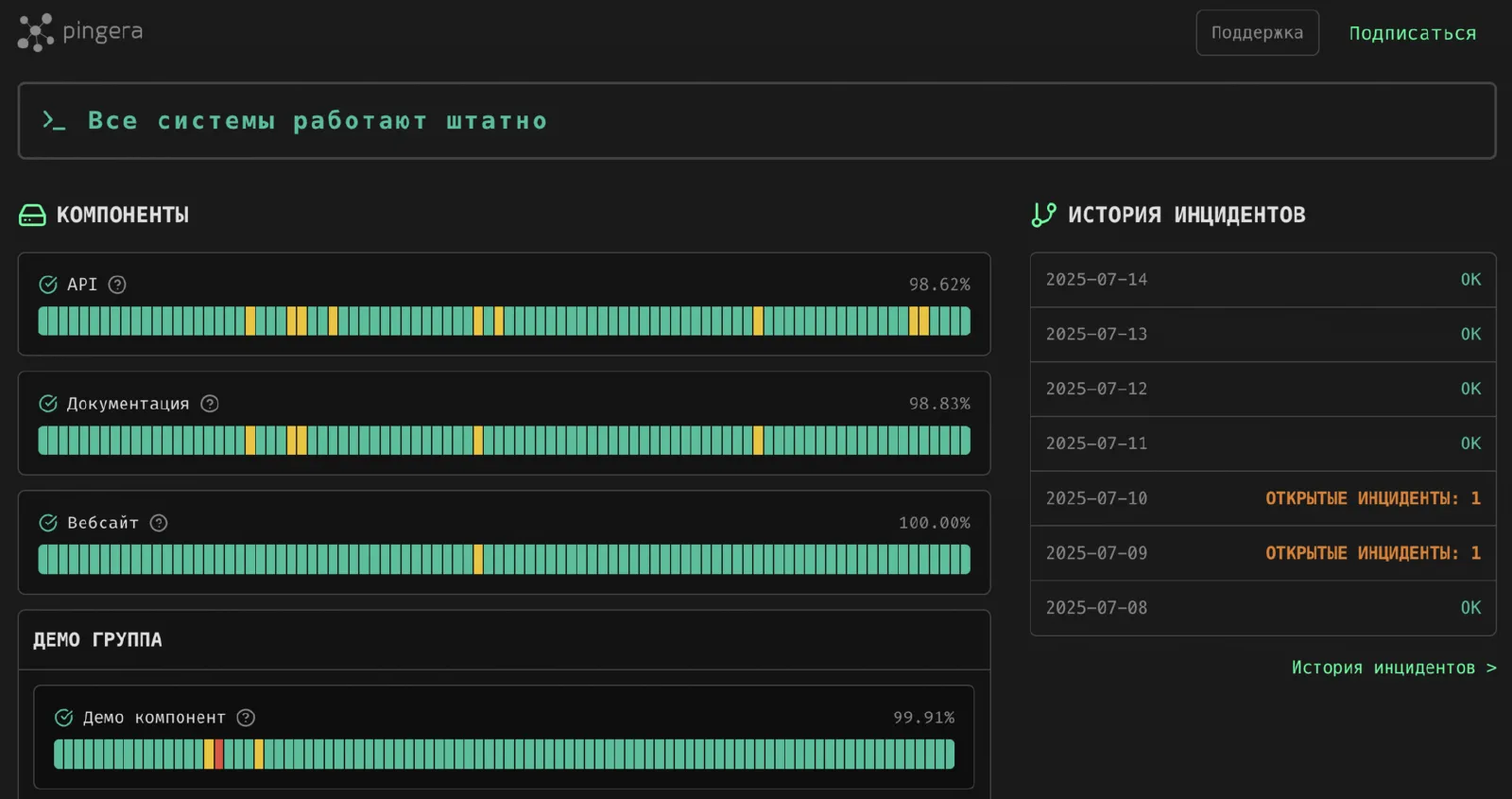Click the Документация component name

tap(129, 404)
